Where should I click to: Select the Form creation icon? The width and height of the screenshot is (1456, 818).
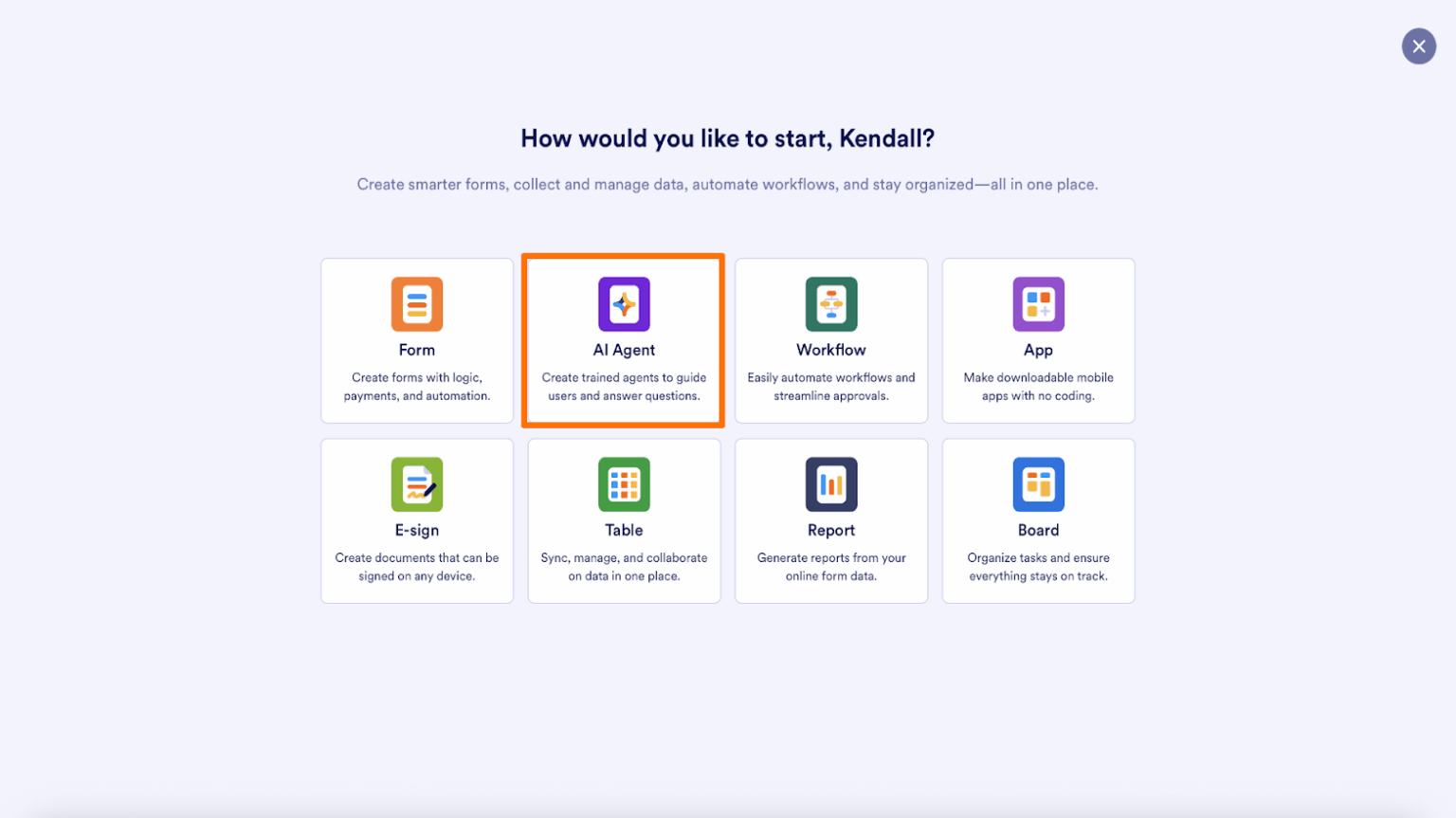[416, 304]
